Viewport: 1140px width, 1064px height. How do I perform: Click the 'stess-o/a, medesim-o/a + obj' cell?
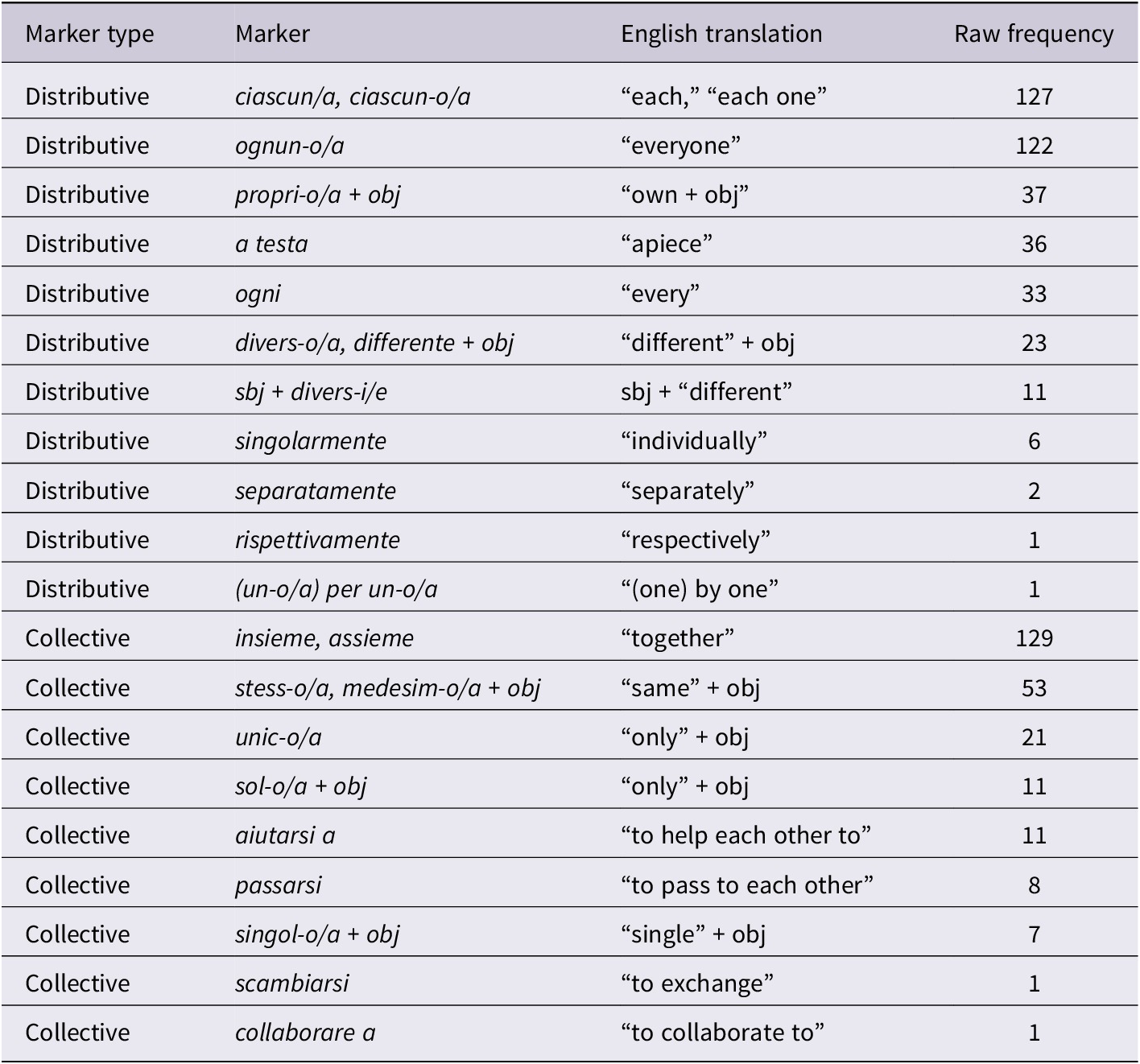[x=387, y=688]
